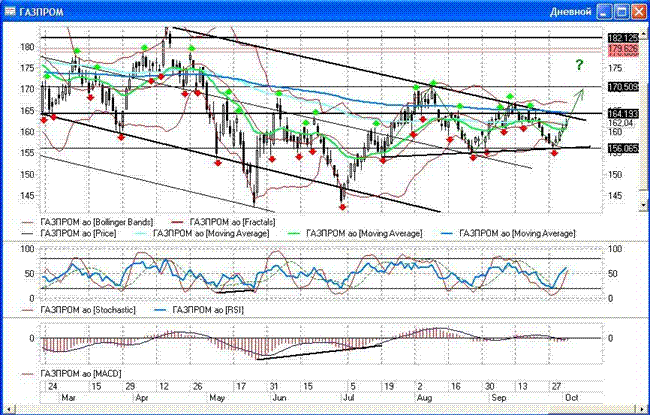The image size is (650, 415).
Task: Click the ГАЗПРОМ window title text
Action: click(x=41, y=12)
